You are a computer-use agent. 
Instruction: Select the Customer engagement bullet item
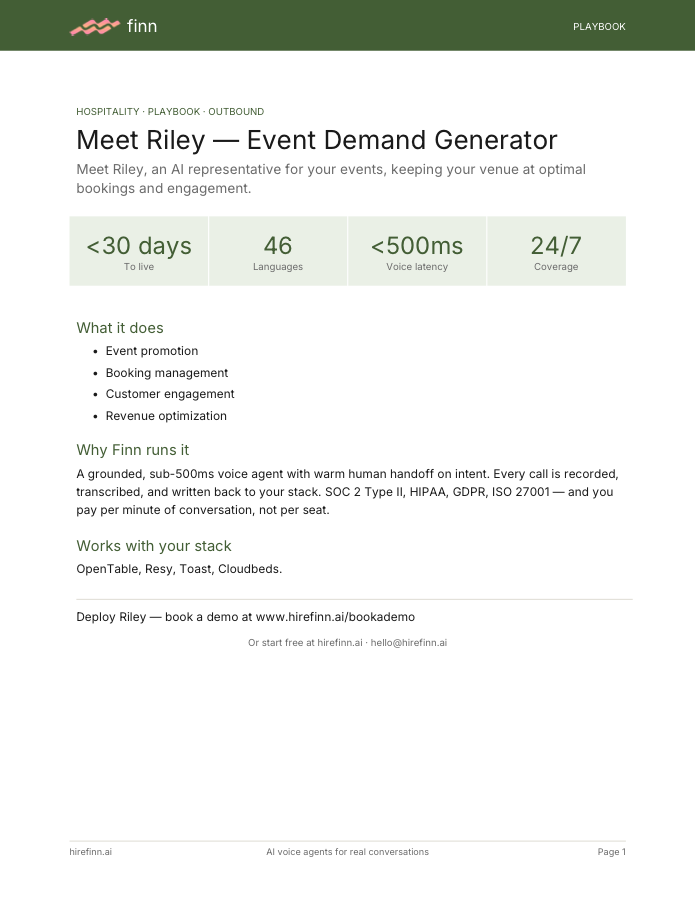pos(170,394)
